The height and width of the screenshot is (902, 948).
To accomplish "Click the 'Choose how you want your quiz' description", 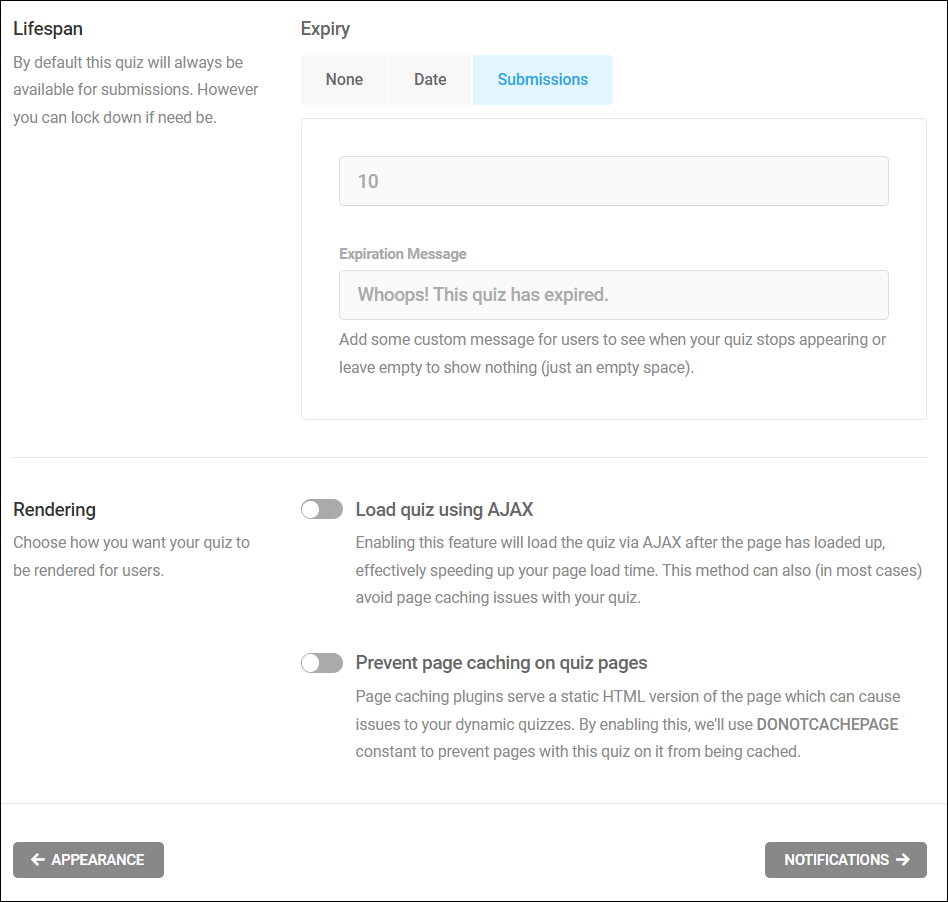I will [131, 556].
